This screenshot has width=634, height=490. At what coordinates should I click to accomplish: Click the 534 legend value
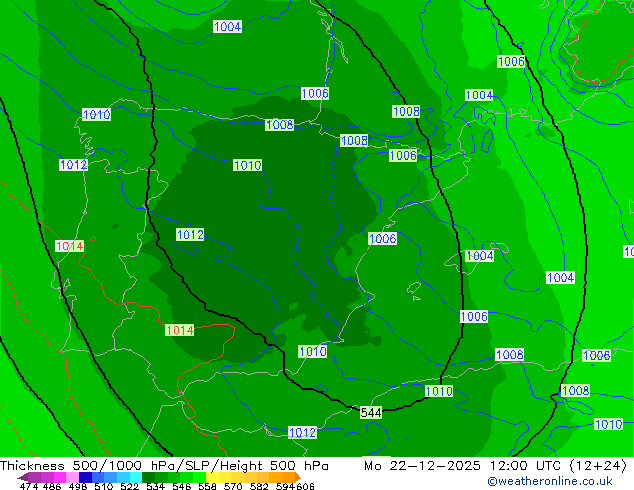155,486
